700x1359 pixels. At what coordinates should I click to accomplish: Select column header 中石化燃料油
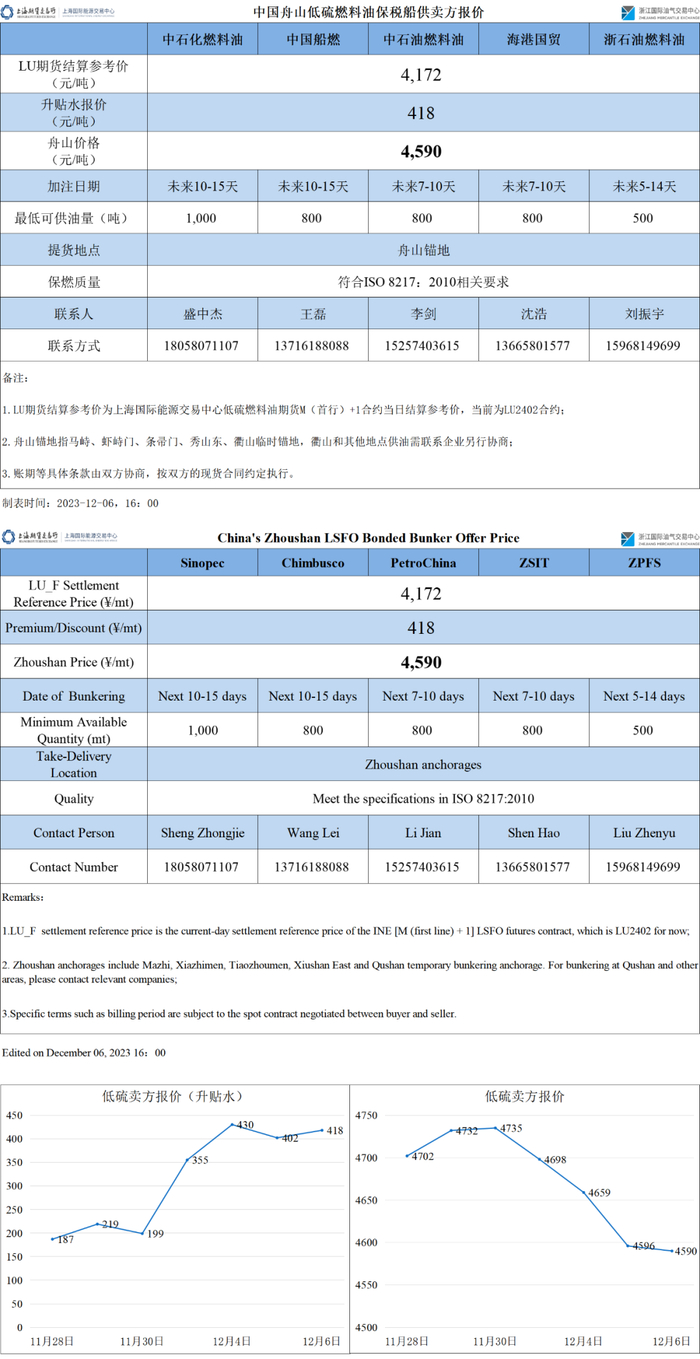[x=203, y=41]
